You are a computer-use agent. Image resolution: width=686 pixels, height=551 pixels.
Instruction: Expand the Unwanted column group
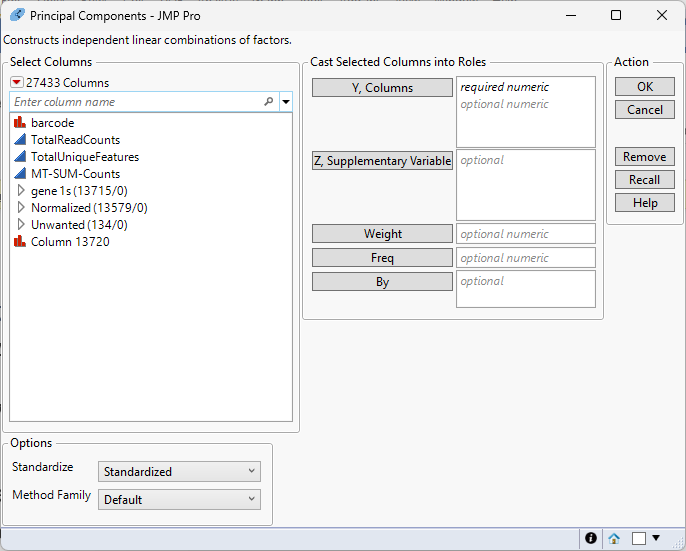pos(22,225)
